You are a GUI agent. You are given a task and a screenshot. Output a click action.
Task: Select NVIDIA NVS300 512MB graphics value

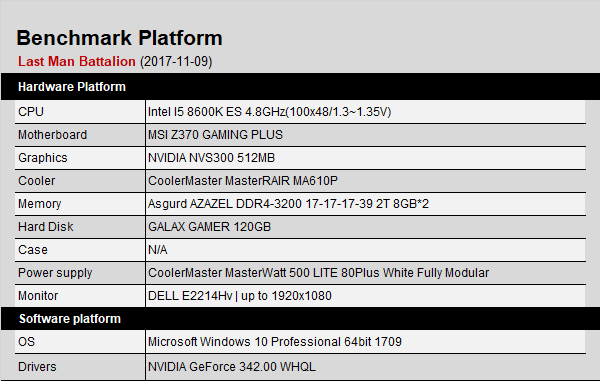pos(211,158)
